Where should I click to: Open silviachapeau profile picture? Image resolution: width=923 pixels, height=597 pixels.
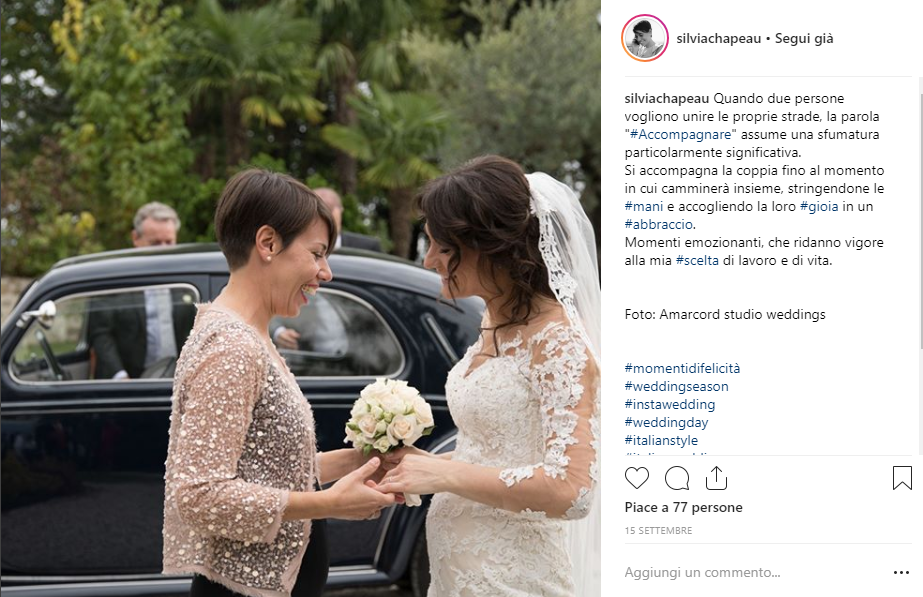(x=645, y=38)
